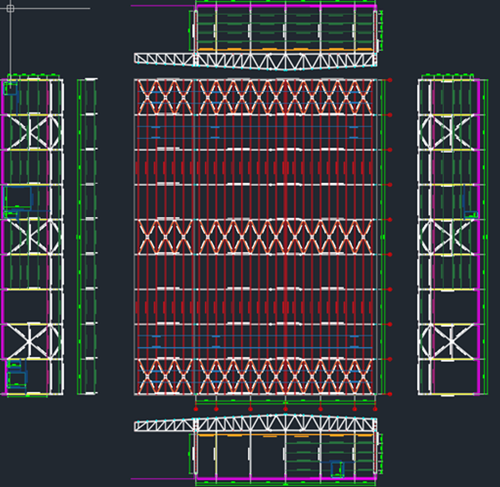Image resolution: width=500 pixels, height=487 pixels.
Task: Pick the bottommost red grid marker on right side
Action: (x=390, y=394)
